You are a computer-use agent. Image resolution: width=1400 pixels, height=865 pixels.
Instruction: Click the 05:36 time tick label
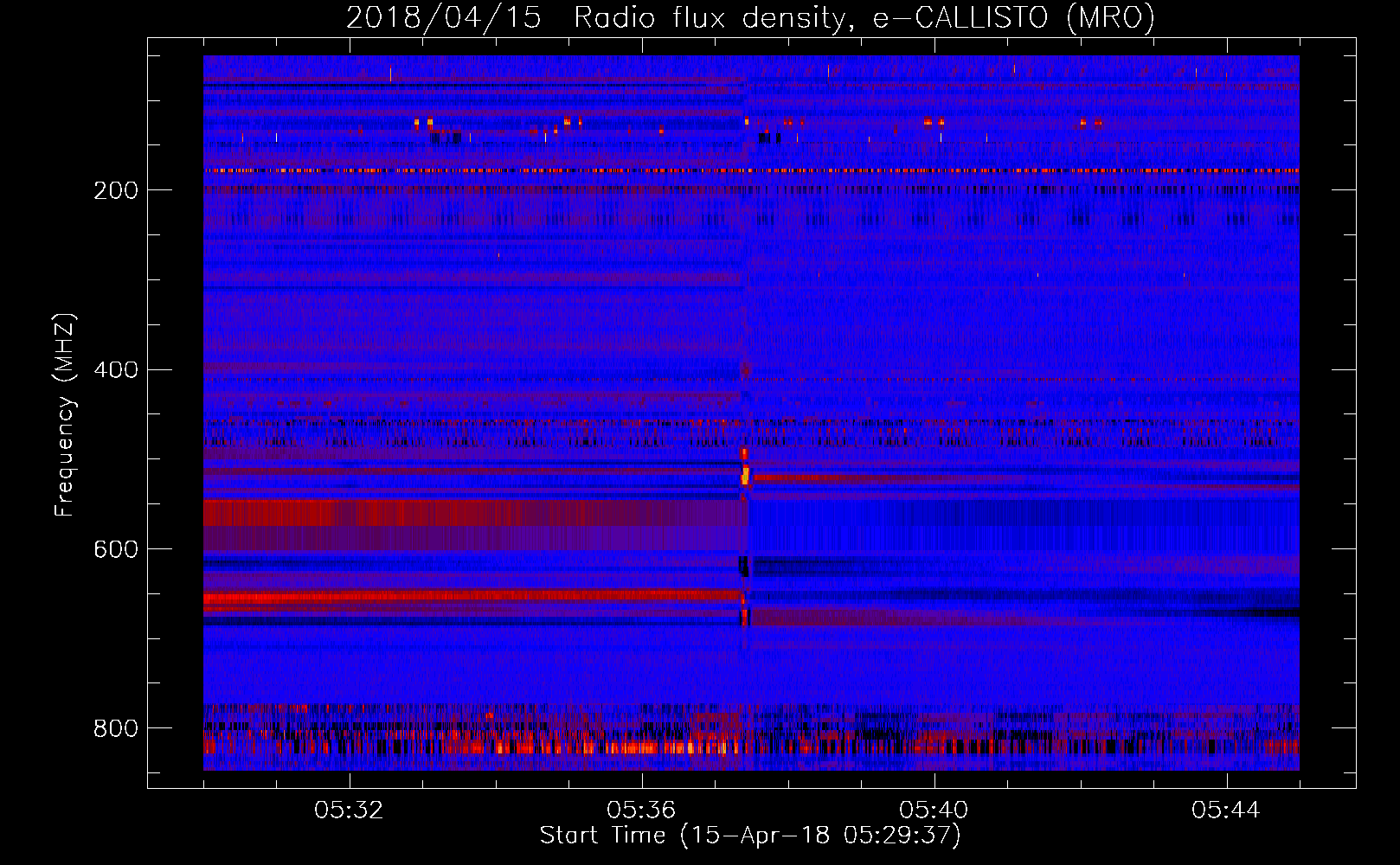tap(641, 811)
